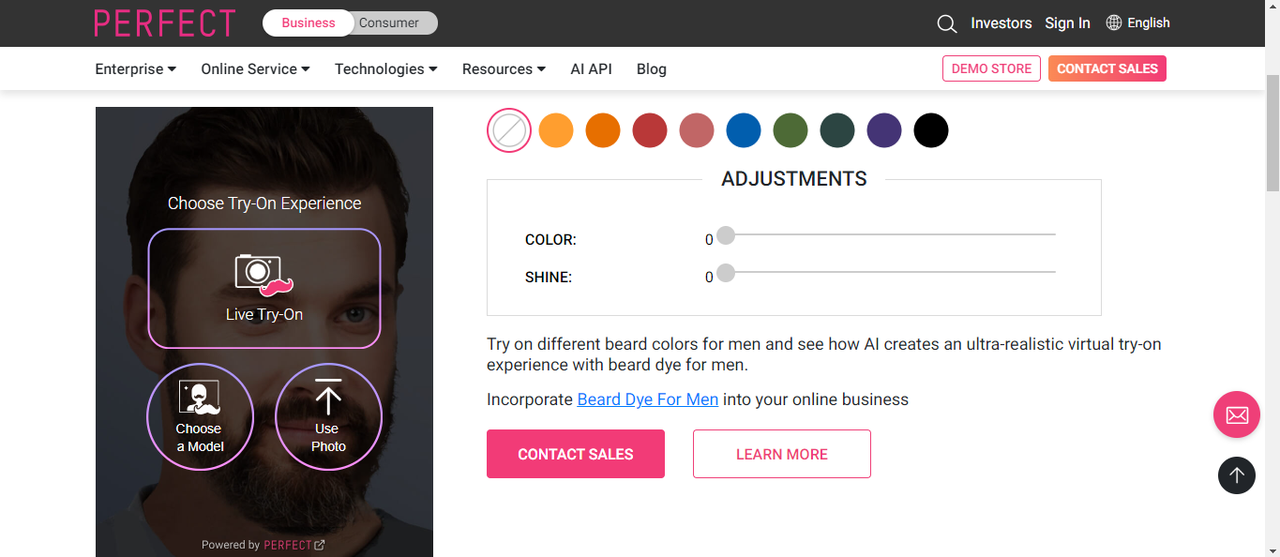The image size is (1280, 557).
Task: Click the pink email envelope button
Action: 1236,414
